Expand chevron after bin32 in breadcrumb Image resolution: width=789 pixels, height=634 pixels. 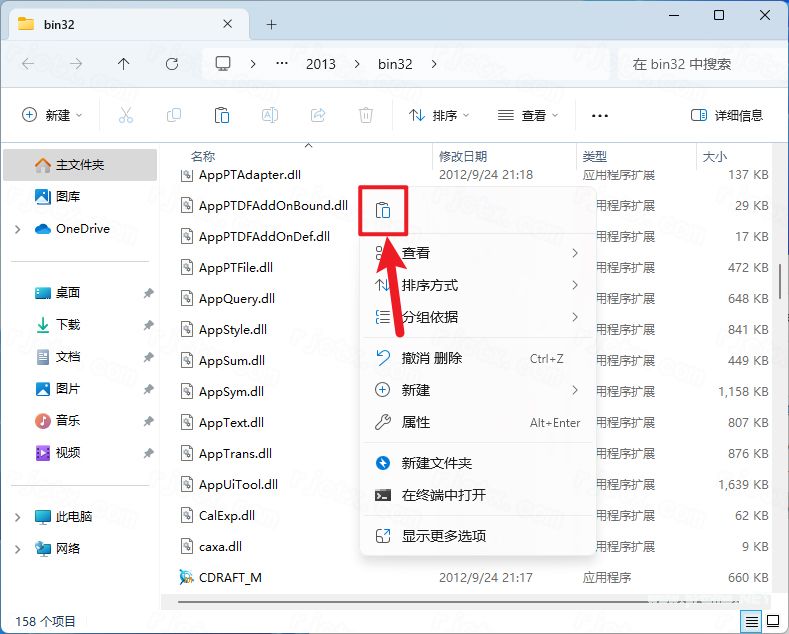pyautogui.click(x=434, y=64)
